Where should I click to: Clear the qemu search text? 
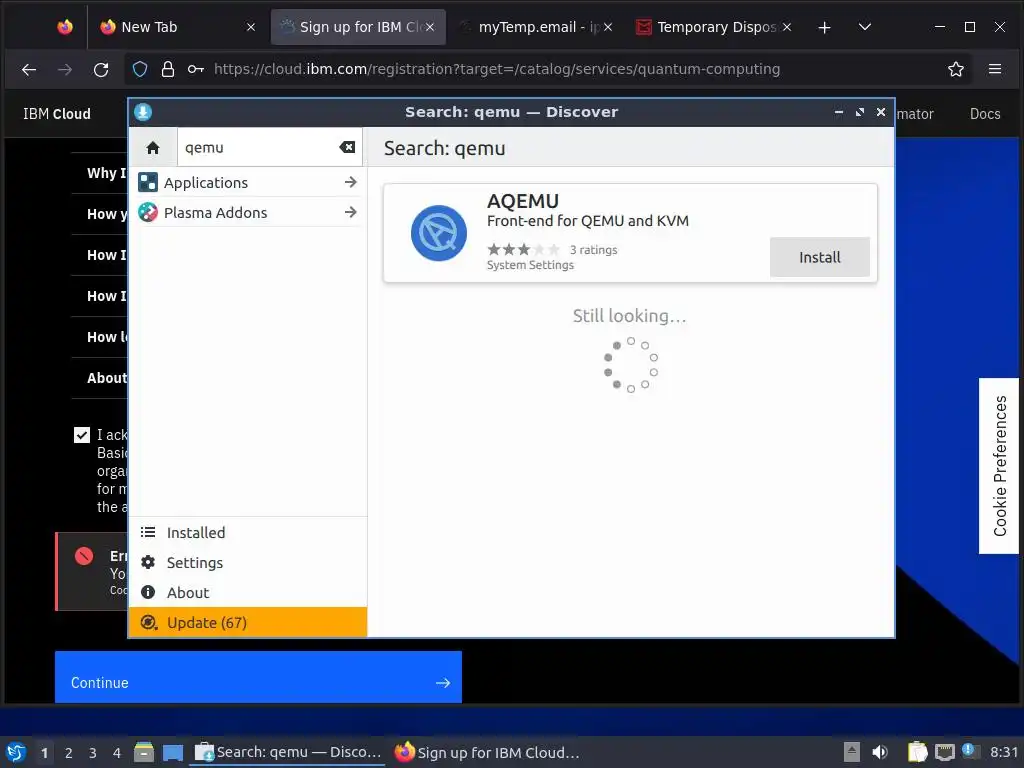click(x=347, y=148)
